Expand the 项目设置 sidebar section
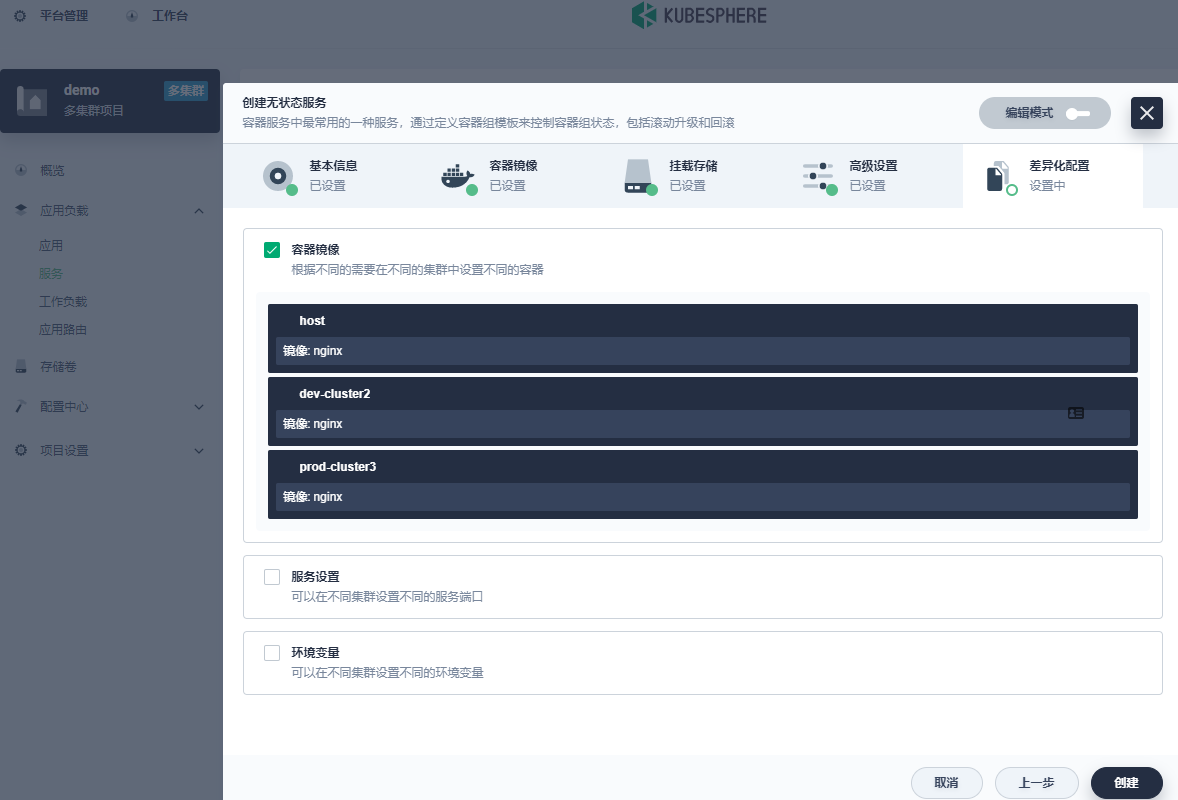This screenshot has width=1178, height=800. tap(199, 451)
